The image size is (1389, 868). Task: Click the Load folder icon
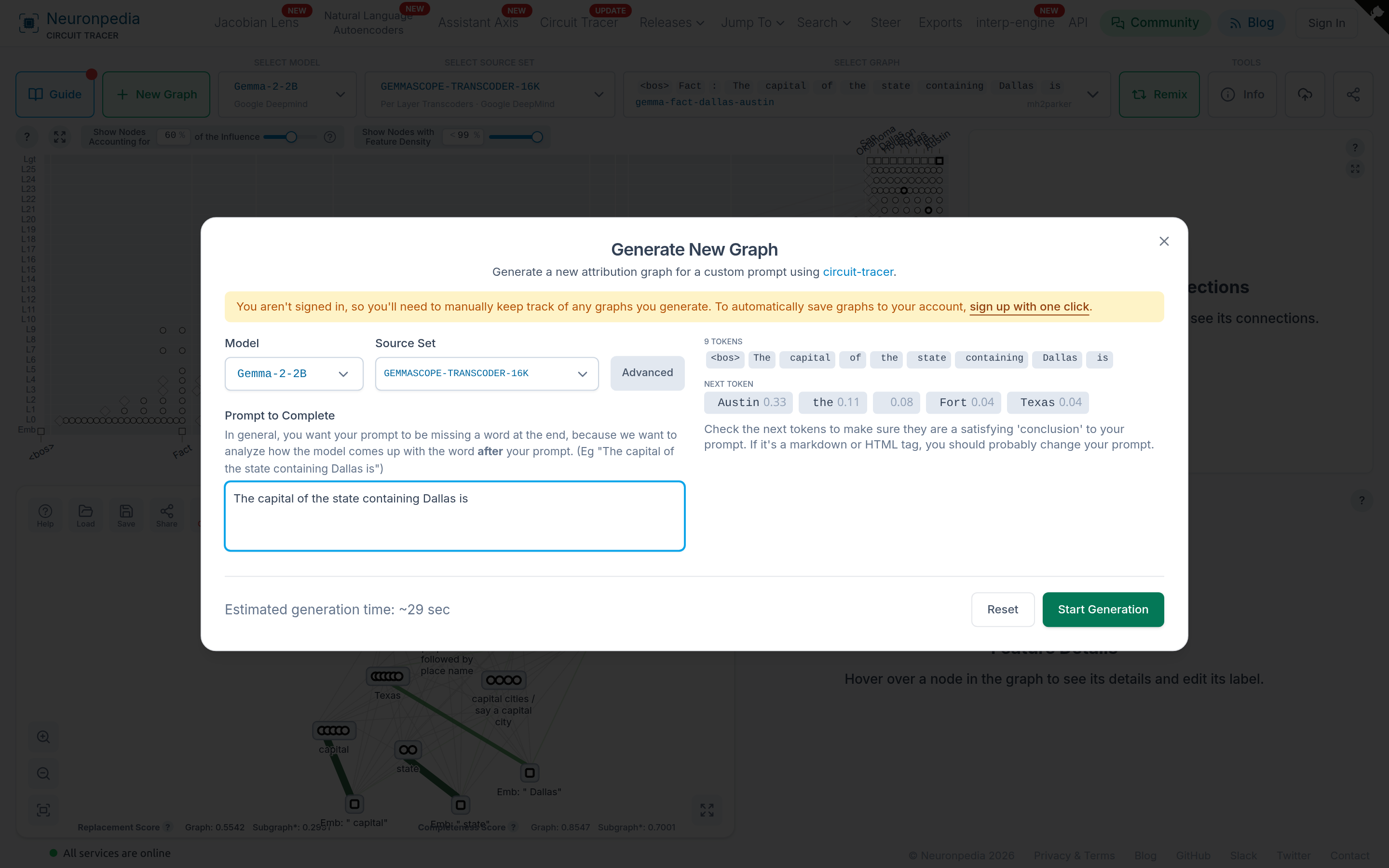click(85, 515)
